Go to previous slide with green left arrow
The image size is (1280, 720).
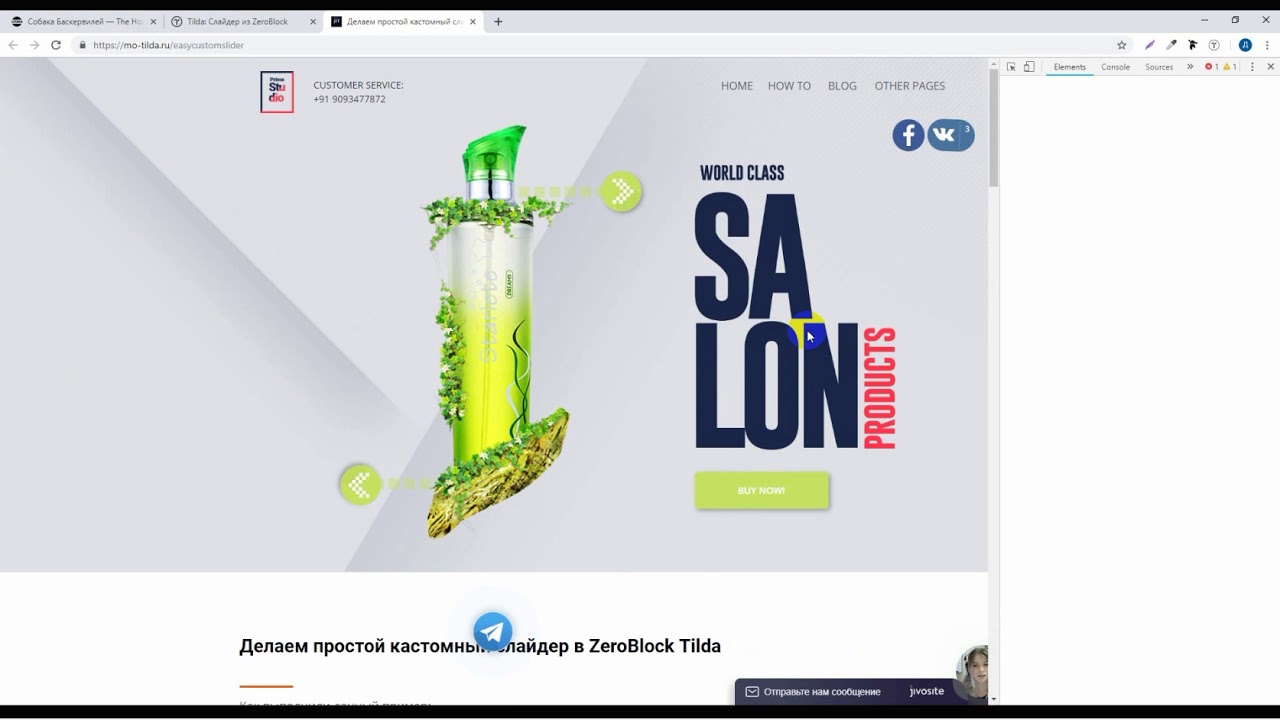[360, 485]
